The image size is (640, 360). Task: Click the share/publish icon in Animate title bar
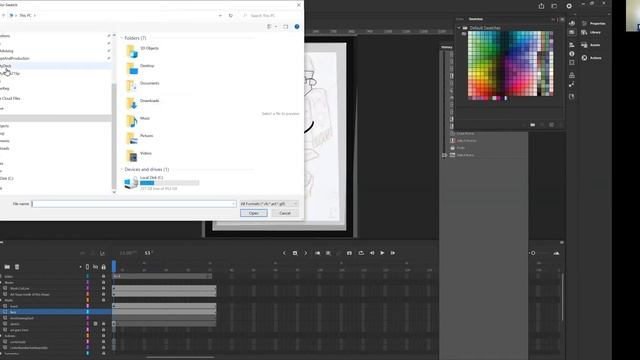click(x=541, y=6)
